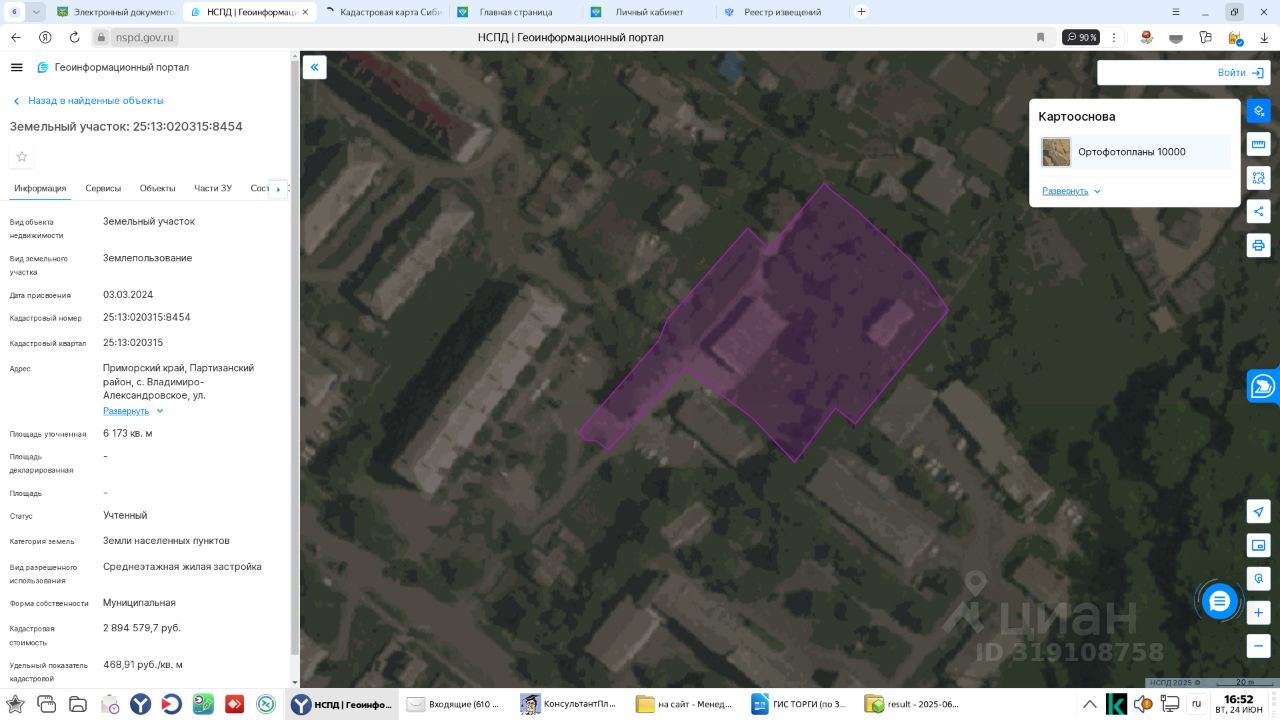
Task: Select the measure ruler tool
Action: coord(1258,144)
